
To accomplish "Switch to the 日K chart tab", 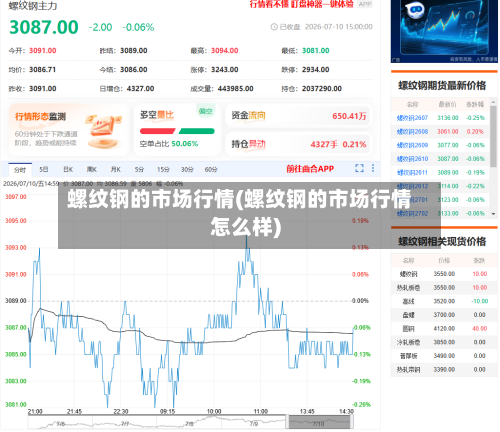I will point(68,169).
